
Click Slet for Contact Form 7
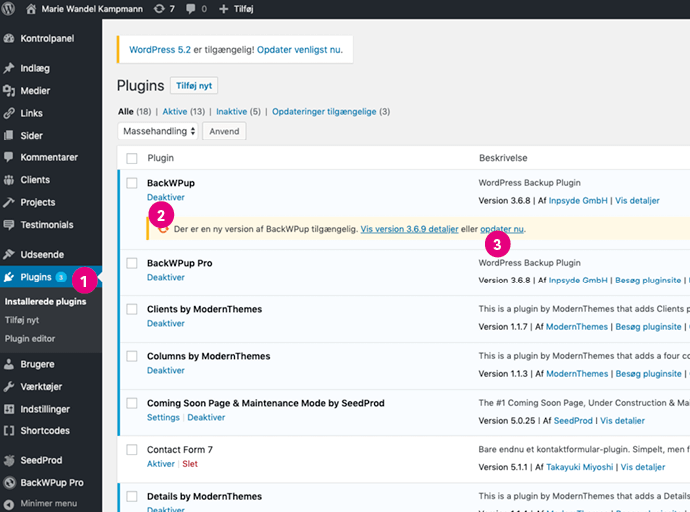(x=190, y=464)
